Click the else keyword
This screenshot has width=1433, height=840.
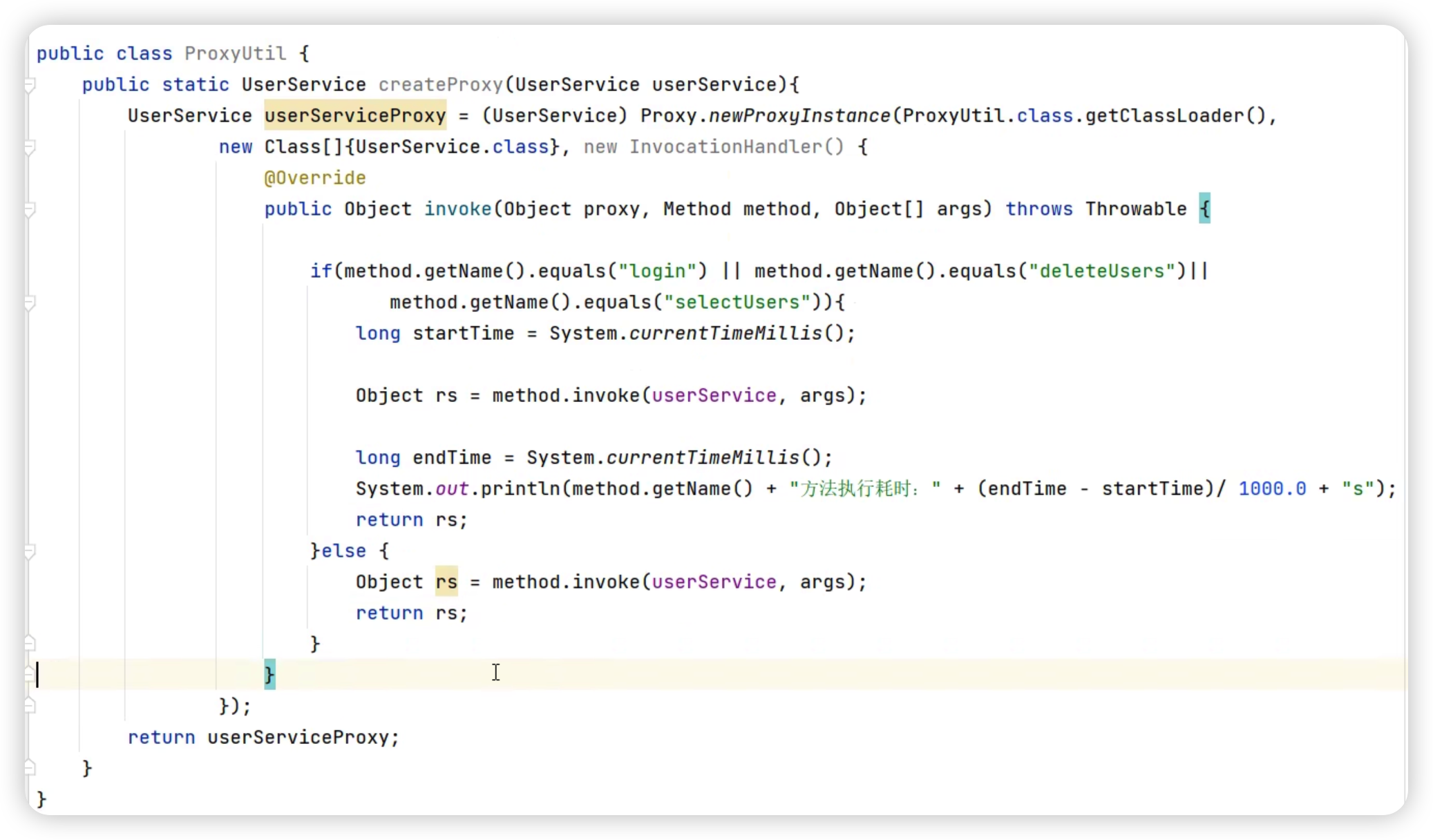click(343, 551)
